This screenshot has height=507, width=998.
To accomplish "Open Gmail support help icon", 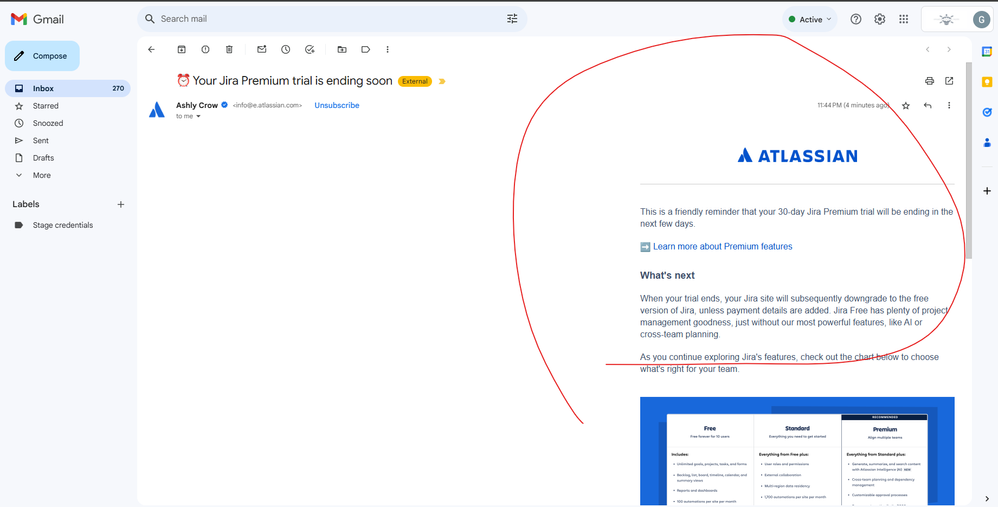I will point(856,19).
